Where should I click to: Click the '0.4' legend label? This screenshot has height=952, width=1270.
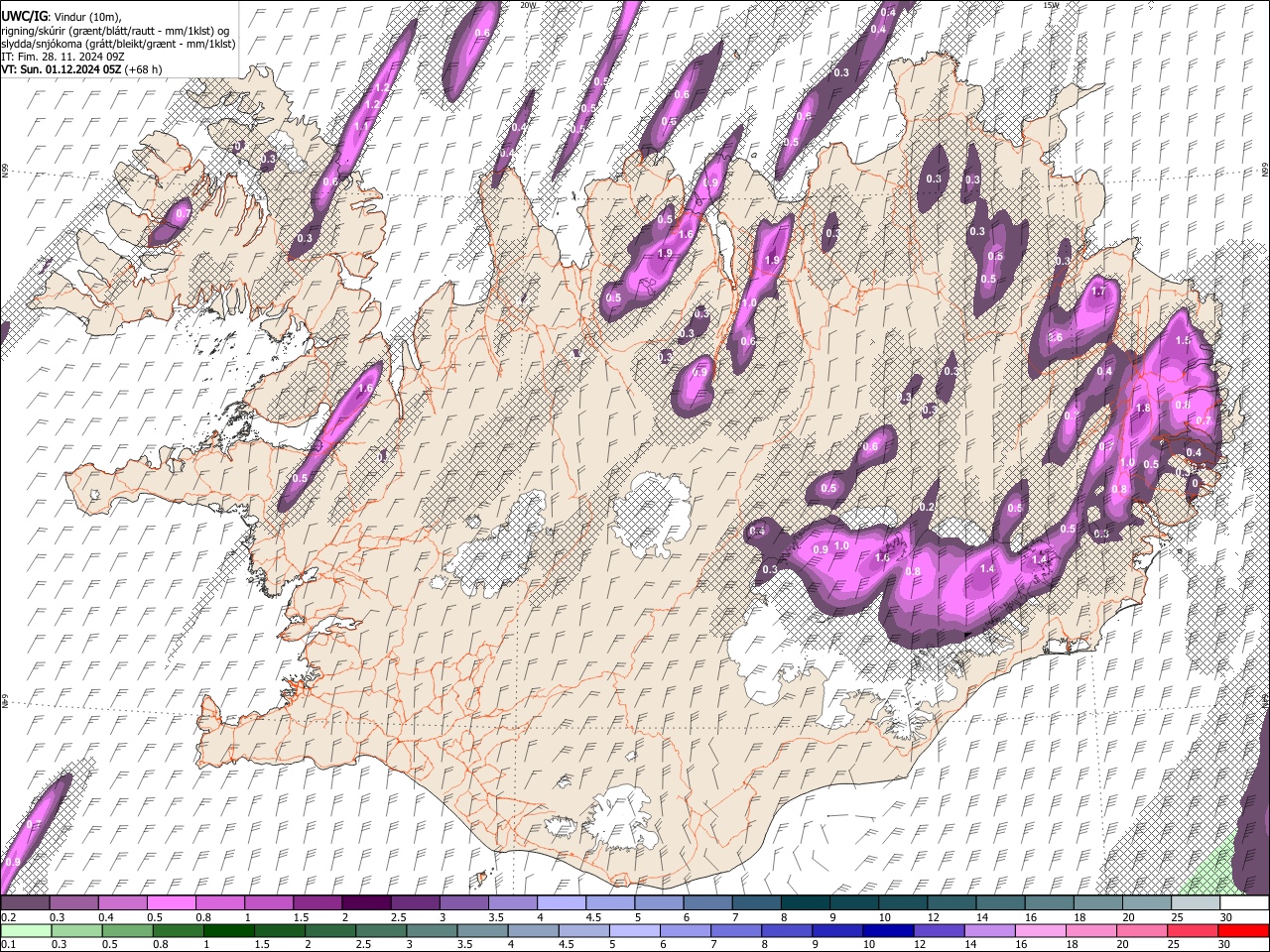105,917
